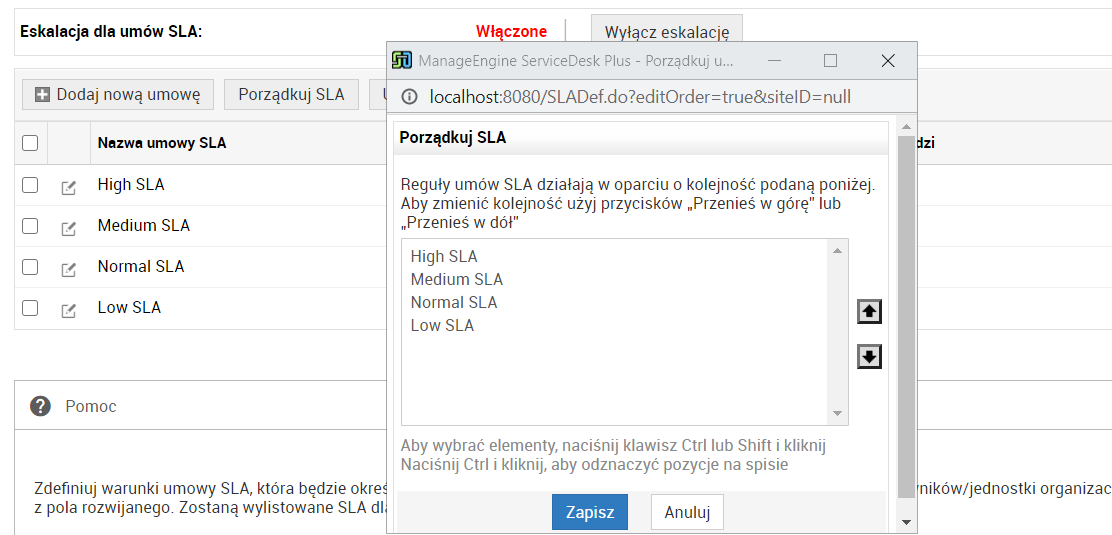Image resolution: width=1112 pixels, height=535 pixels.
Task: Click edit icon for Normal SLA
Action: coord(68,269)
